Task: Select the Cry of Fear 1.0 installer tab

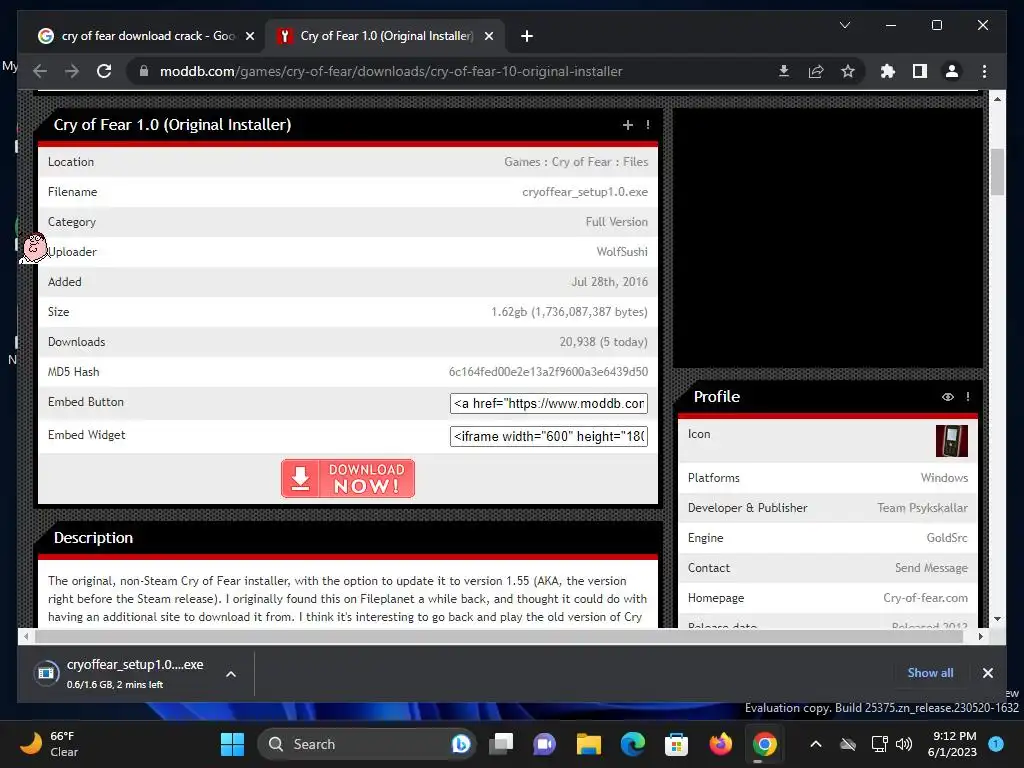Action: 386,36
